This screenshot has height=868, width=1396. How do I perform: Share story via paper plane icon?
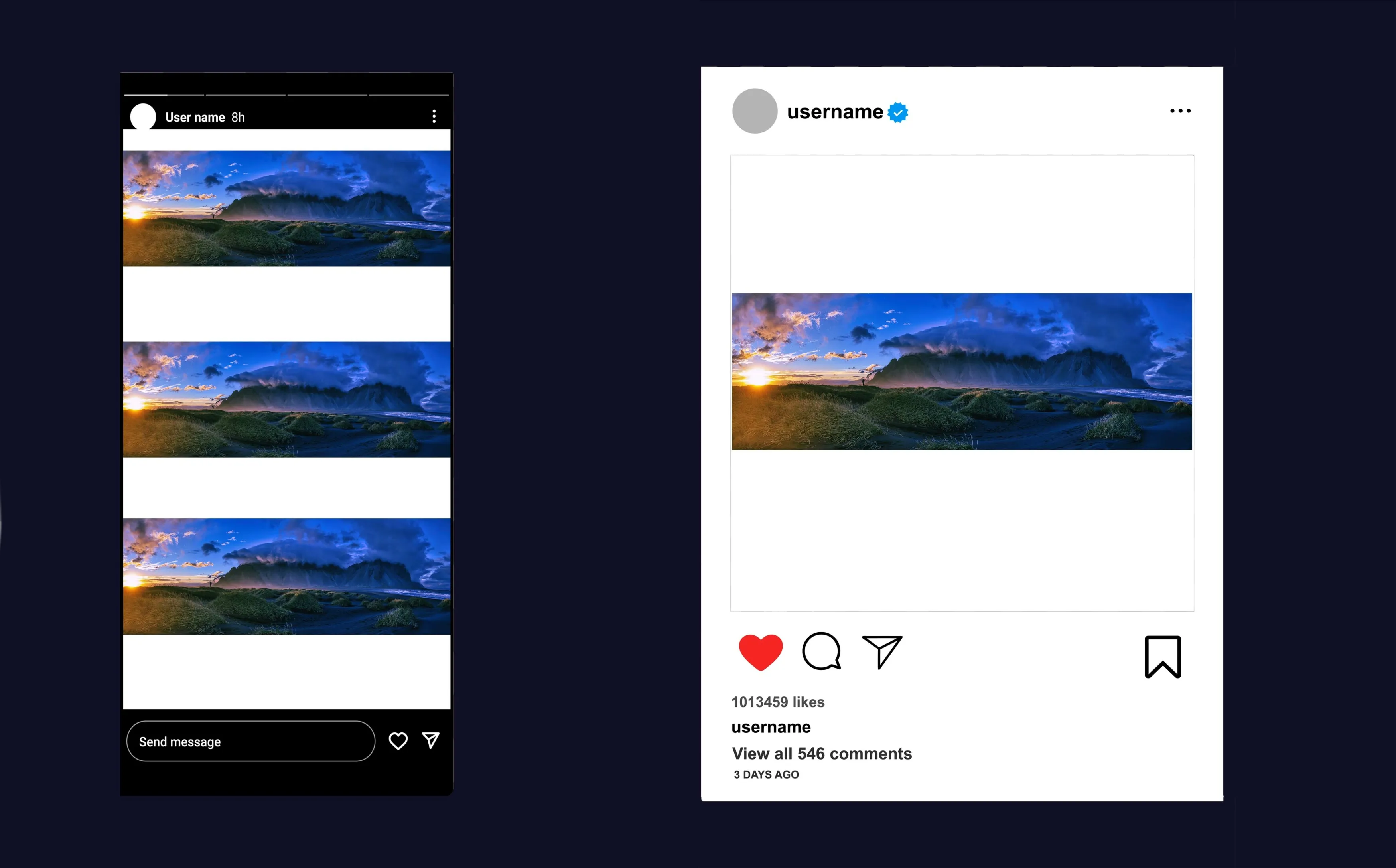click(430, 741)
